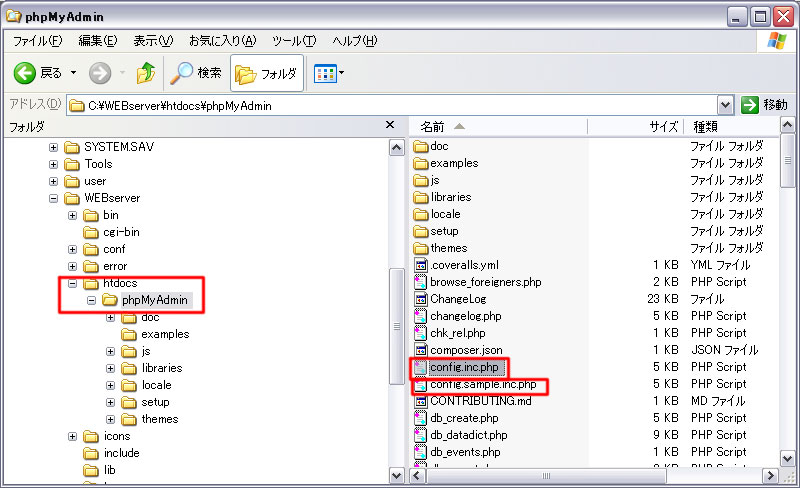The height and width of the screenshot is (488, 800).
Task: Click the Forward arrow button
Action: [x=100, y=74]
